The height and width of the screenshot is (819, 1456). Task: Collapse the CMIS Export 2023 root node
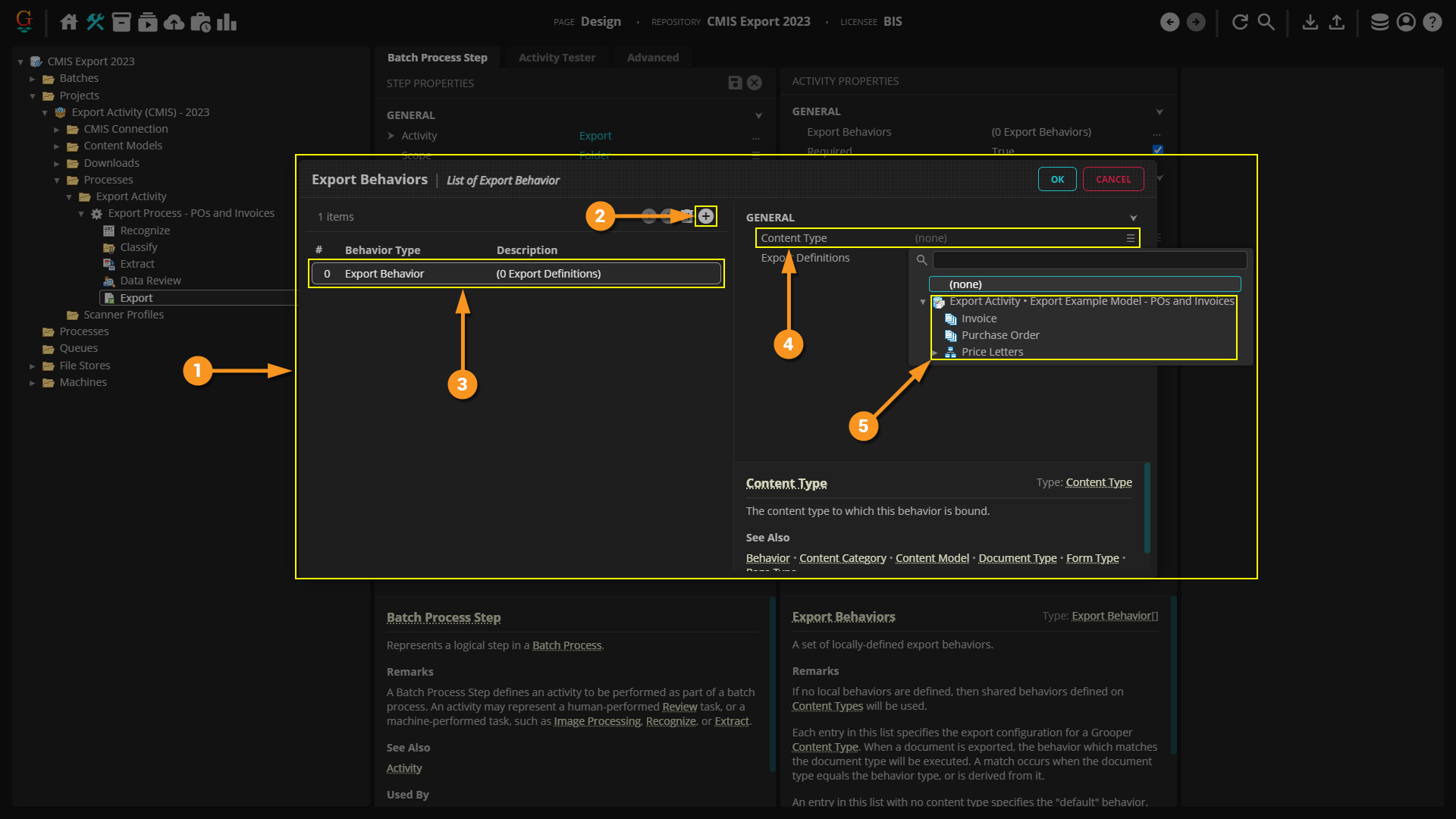tap(20, 61)
